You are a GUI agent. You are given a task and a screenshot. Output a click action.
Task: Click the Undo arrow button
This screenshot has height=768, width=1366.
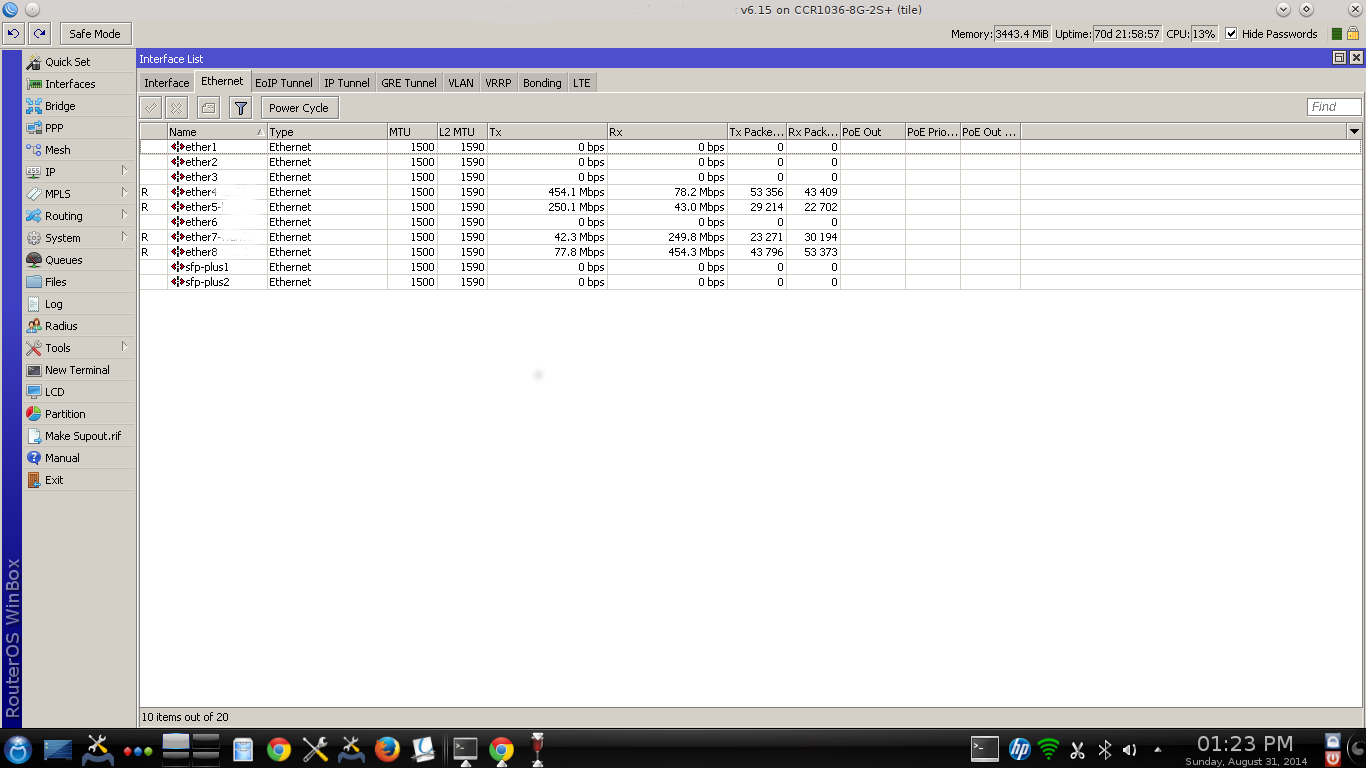click(x=13, y=33)
